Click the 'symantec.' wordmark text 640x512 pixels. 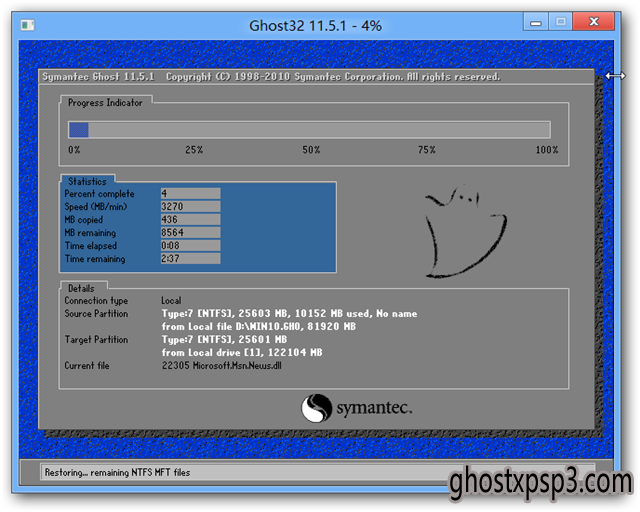(374, 408)
